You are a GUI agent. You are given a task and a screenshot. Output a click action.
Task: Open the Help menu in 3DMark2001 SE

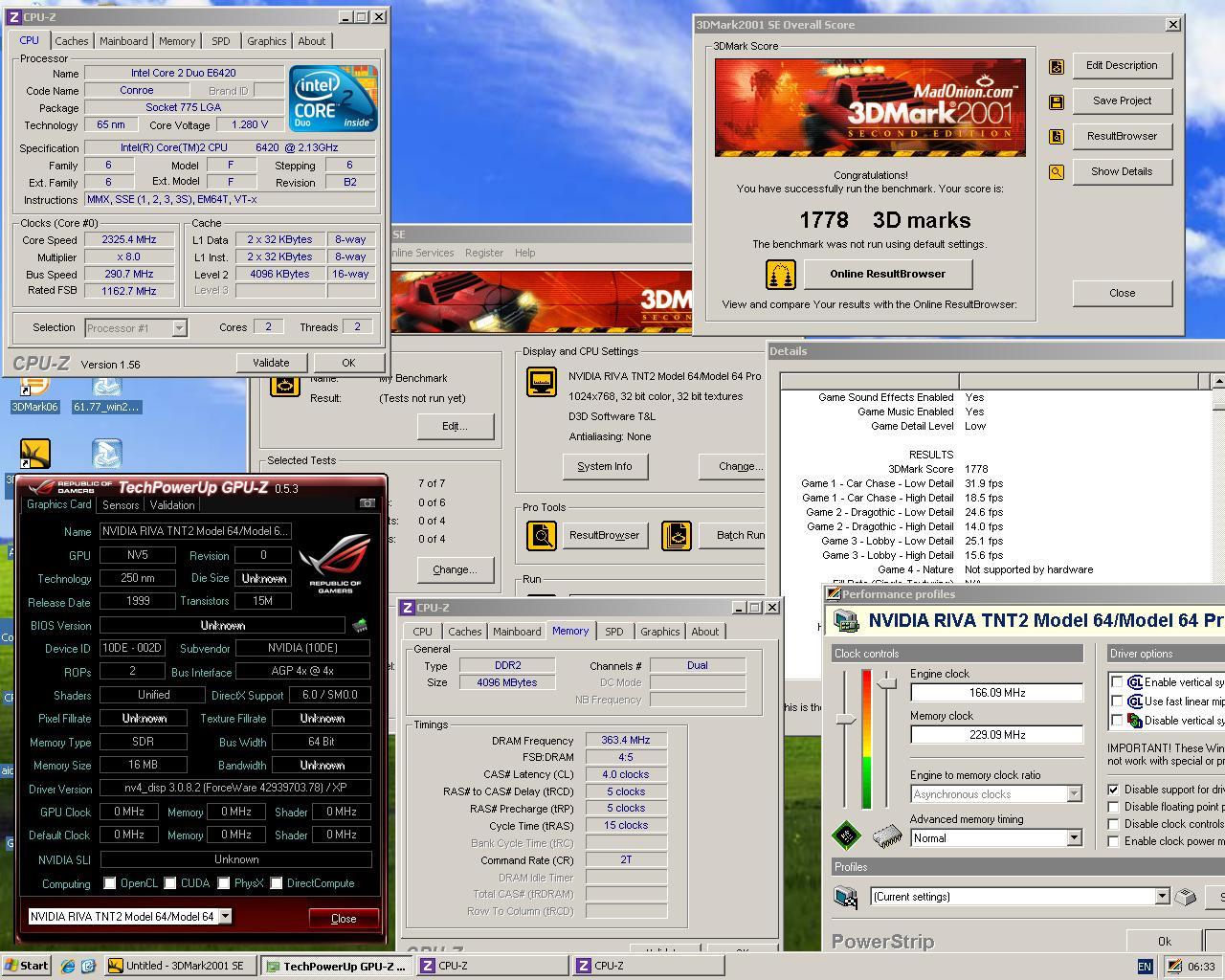pyautogui.click(x=524, y=253)
